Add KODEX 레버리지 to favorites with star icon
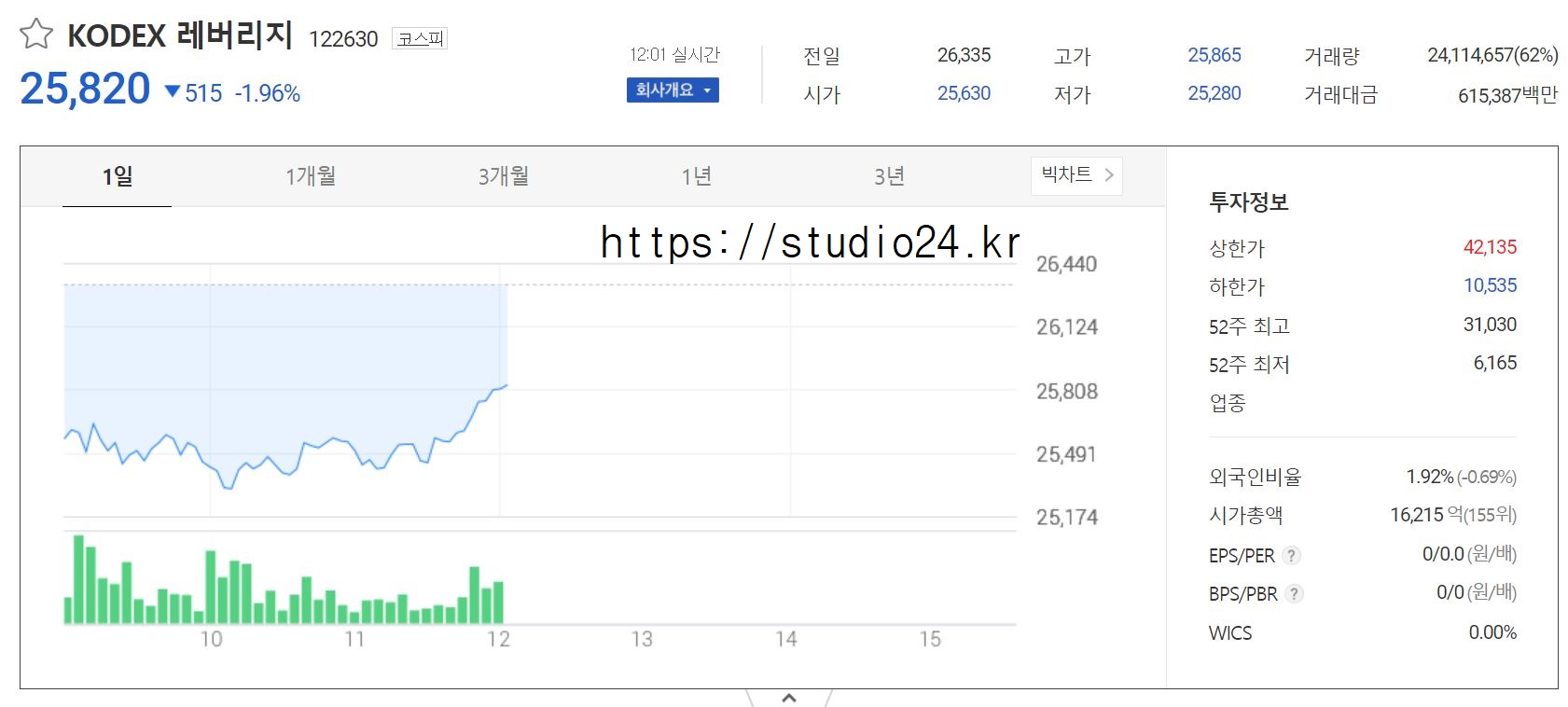Screen dimensions: 1568x707 pyautogui.click(x=36, y=34)
